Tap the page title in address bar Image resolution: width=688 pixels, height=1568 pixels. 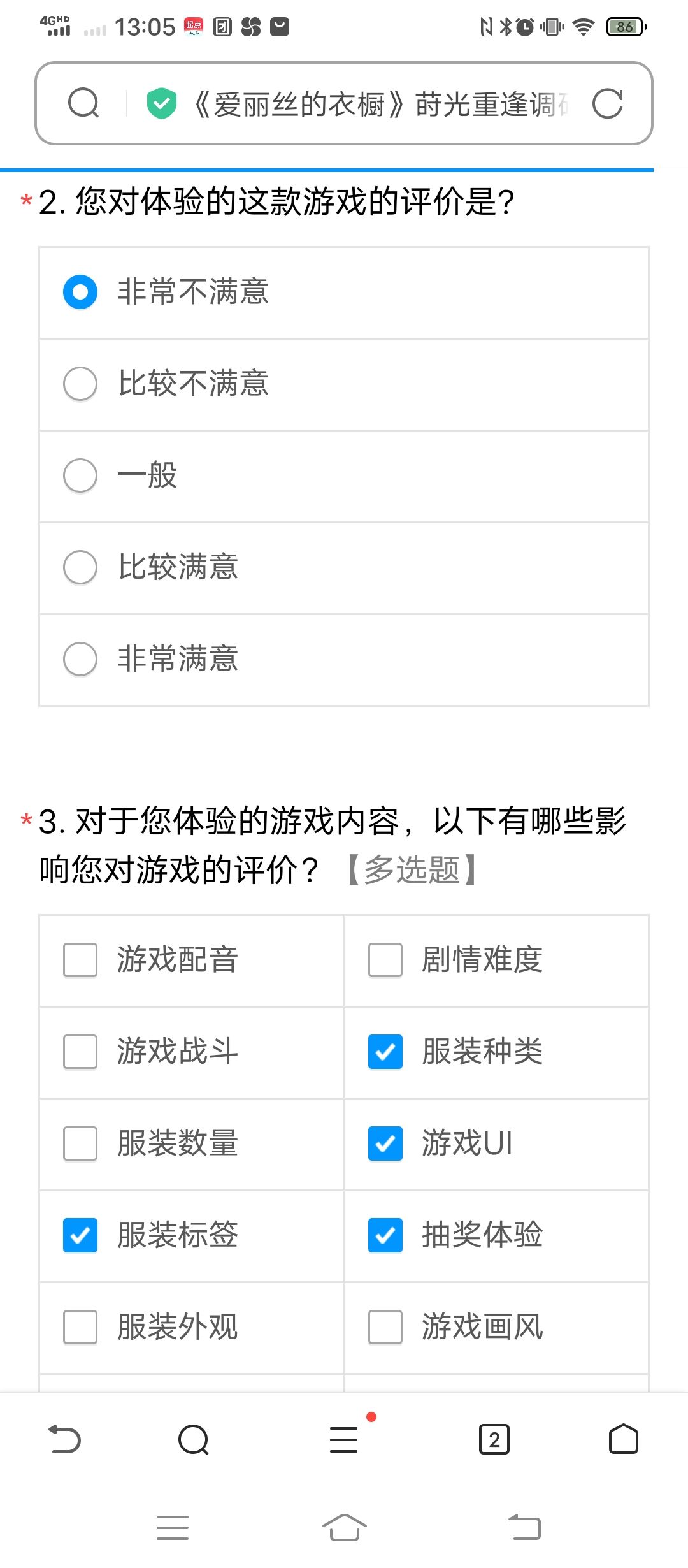coord(380,104)
